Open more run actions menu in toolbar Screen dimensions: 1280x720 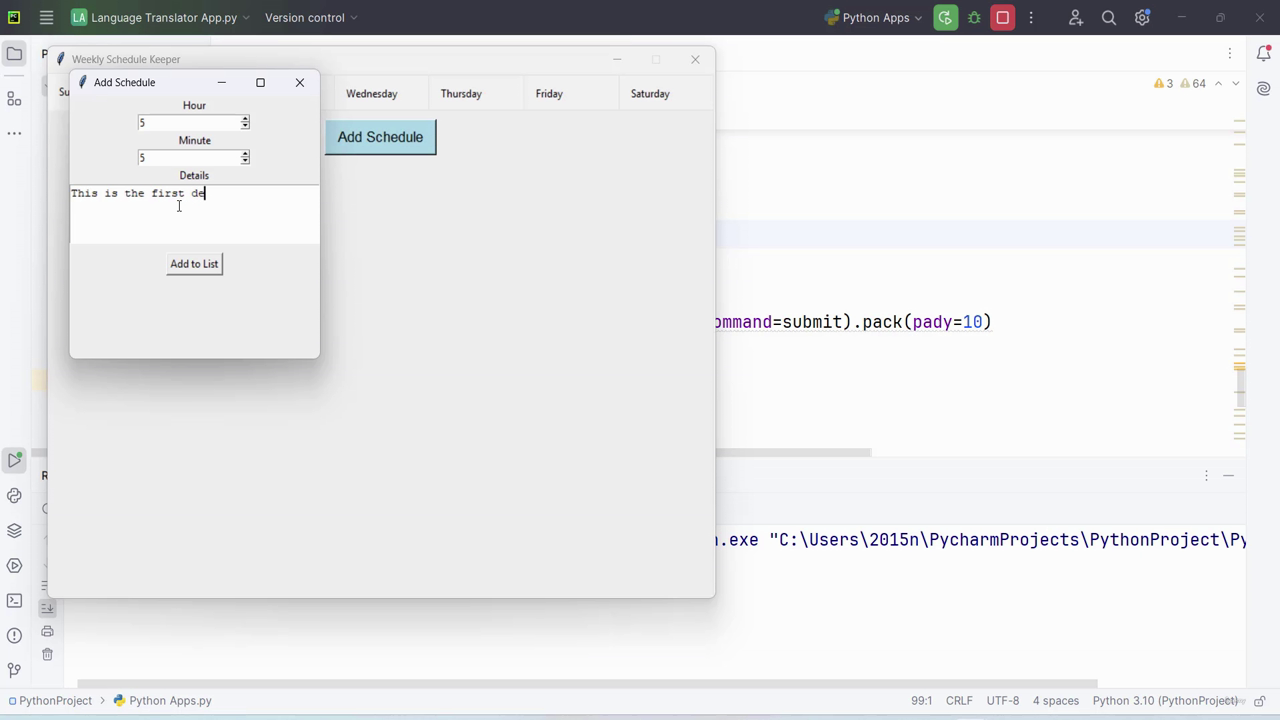click(1031, 18)
